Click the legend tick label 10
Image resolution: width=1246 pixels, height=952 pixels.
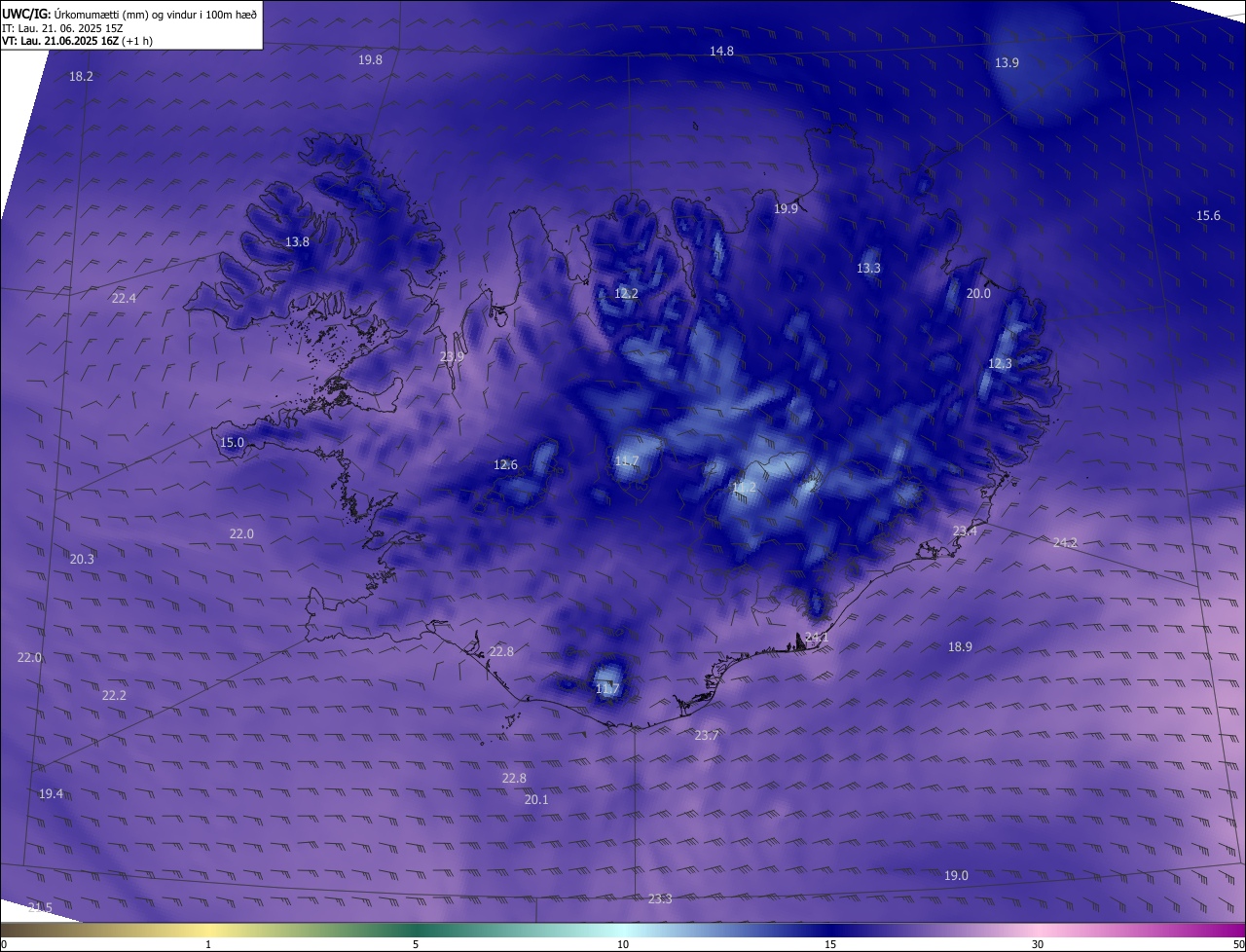[x=623, y=944]
